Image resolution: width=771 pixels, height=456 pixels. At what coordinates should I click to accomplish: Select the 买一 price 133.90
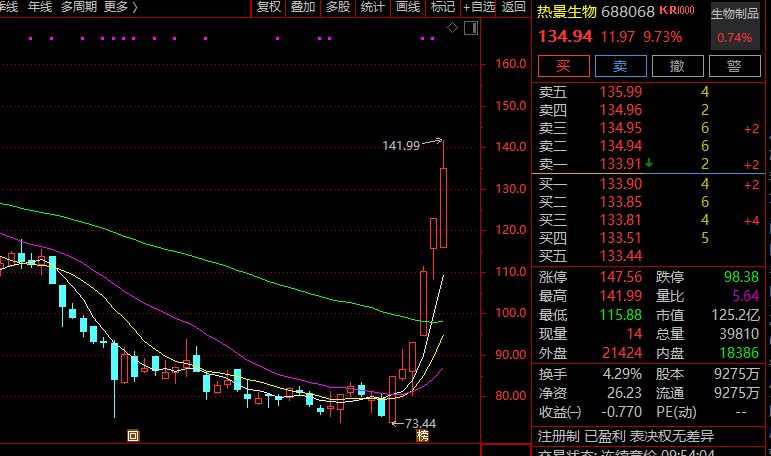coord(621,184)
